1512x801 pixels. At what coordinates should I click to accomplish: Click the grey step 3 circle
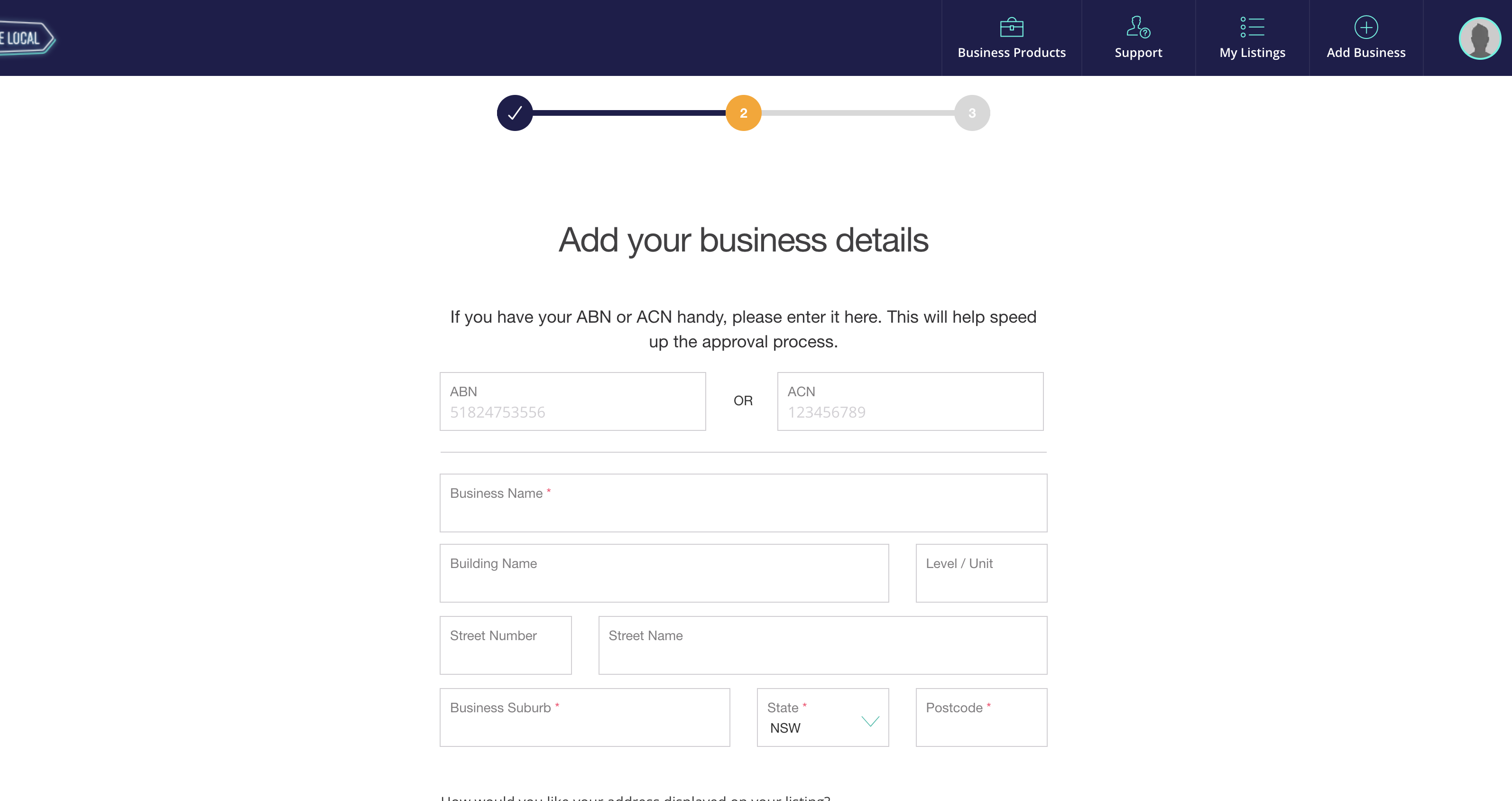972,113
